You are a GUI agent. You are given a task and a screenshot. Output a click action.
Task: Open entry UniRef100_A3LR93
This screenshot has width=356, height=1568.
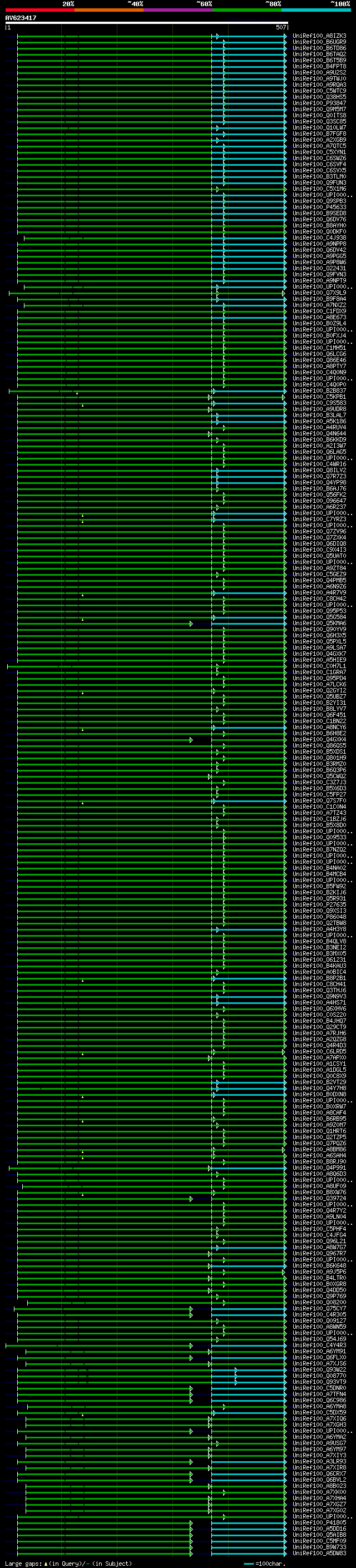319,1462
